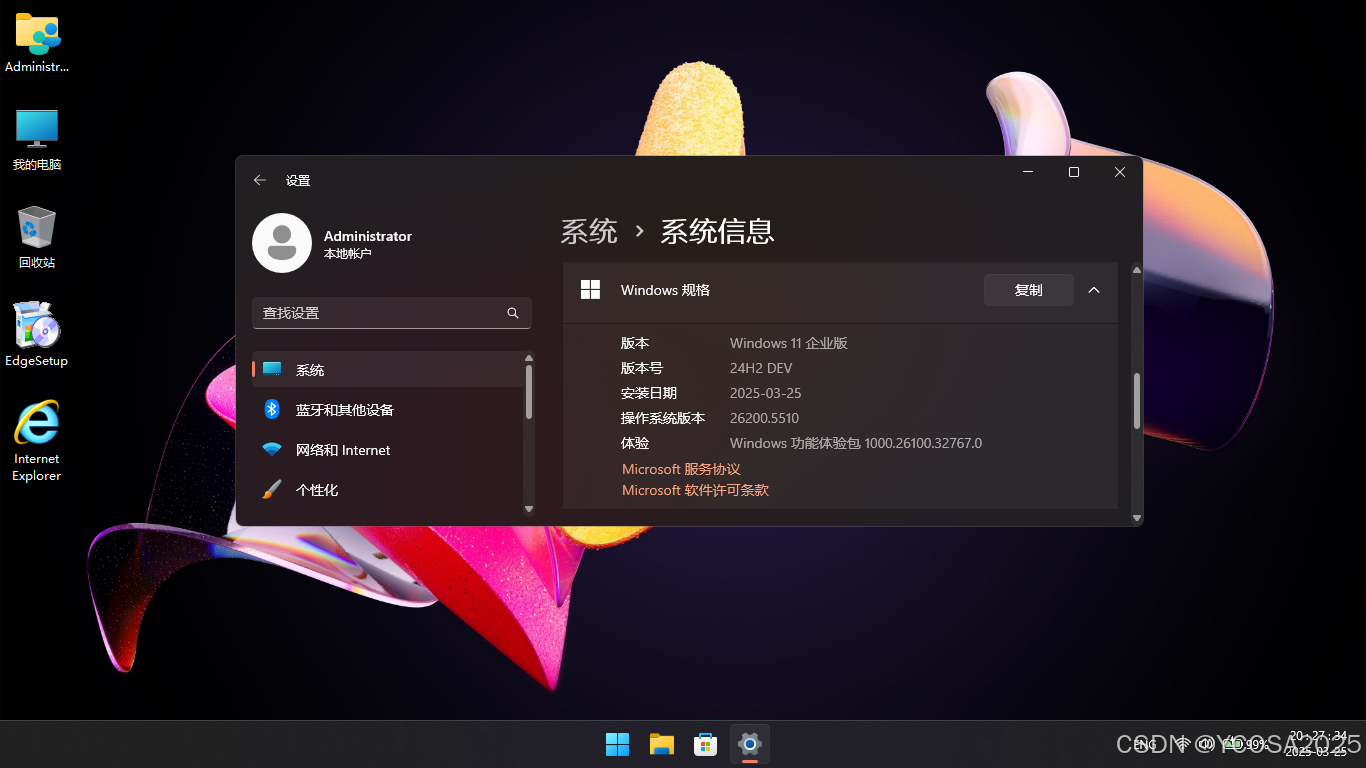Click the Administrator account name
This screenshot has height=768, width=1366.
point(368,236)
